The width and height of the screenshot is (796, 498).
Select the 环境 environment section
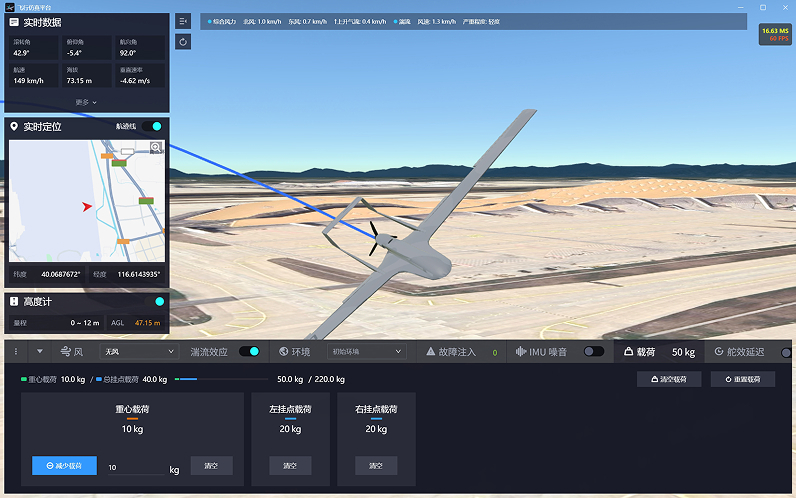pyautogui.click(x=294, y=351)
